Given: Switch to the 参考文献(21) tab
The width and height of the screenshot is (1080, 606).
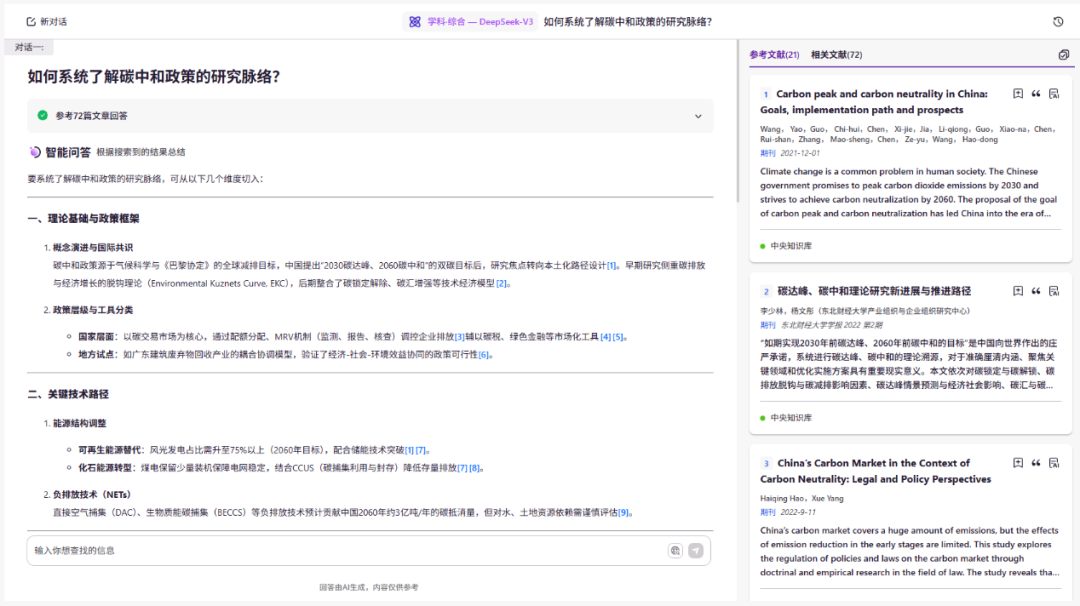Looking at the screenshot, I should 774,55.
